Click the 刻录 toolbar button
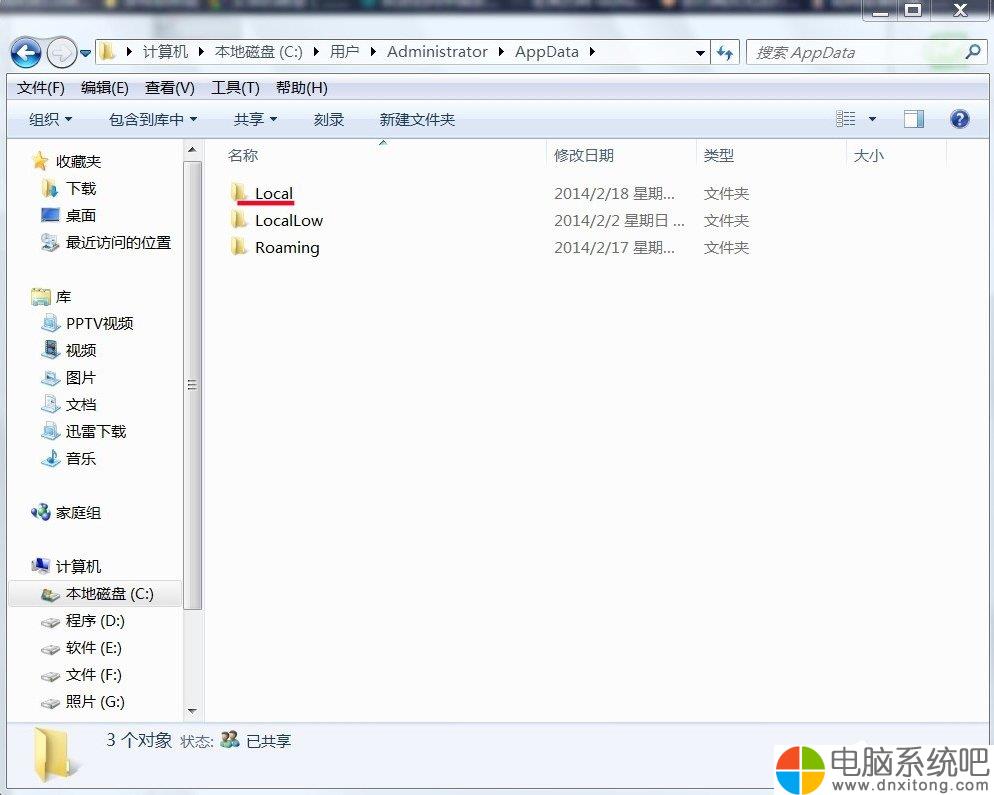This screenshot has width=994, height=795. [x=328, y=119]
